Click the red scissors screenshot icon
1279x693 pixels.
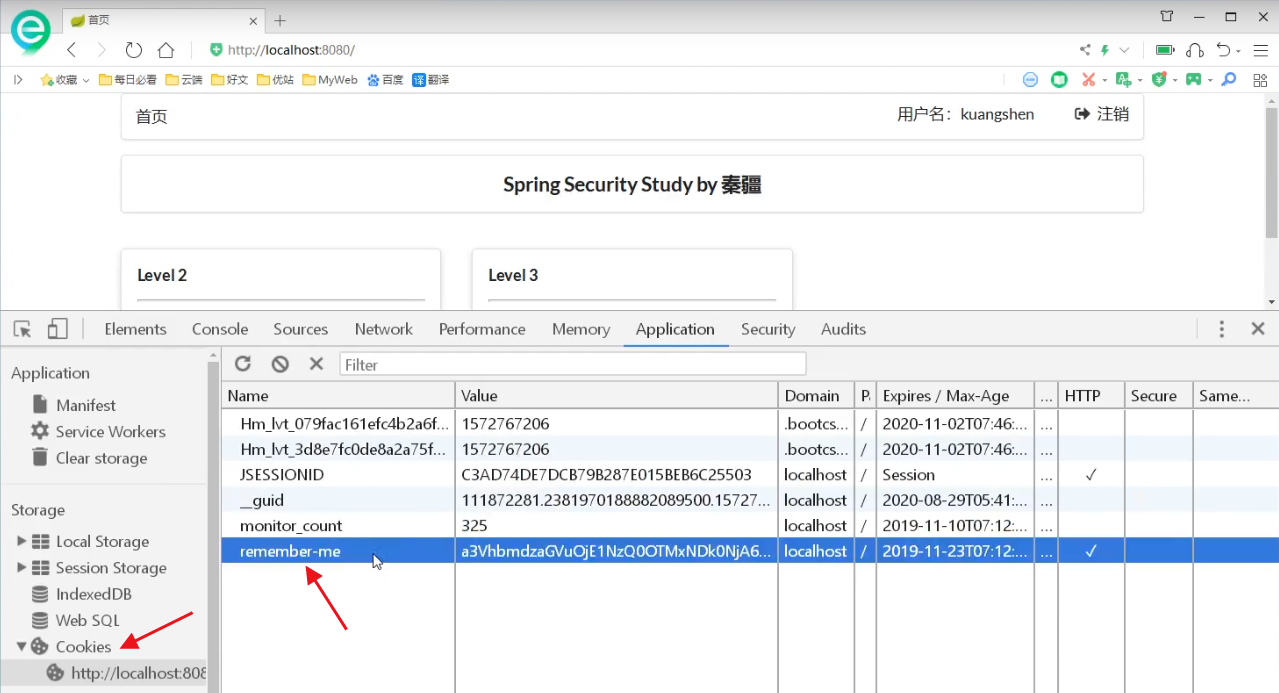pos(1089,80)
